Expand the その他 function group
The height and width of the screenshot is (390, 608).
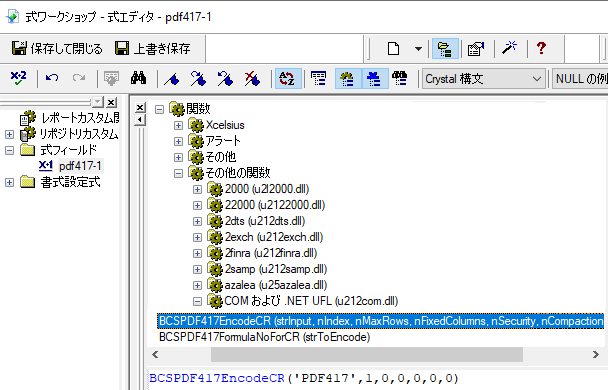[x=178, y=157]
